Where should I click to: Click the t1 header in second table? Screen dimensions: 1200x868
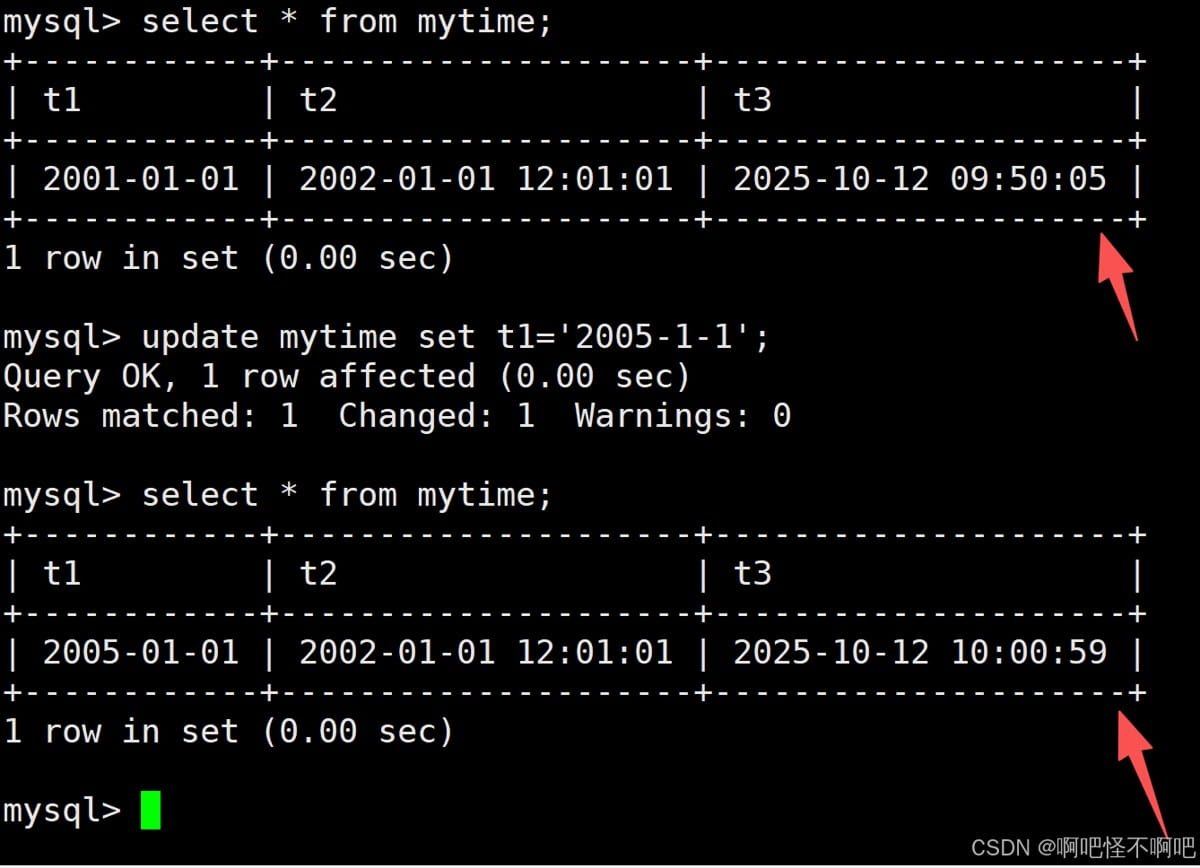click(x=62, y=573)
